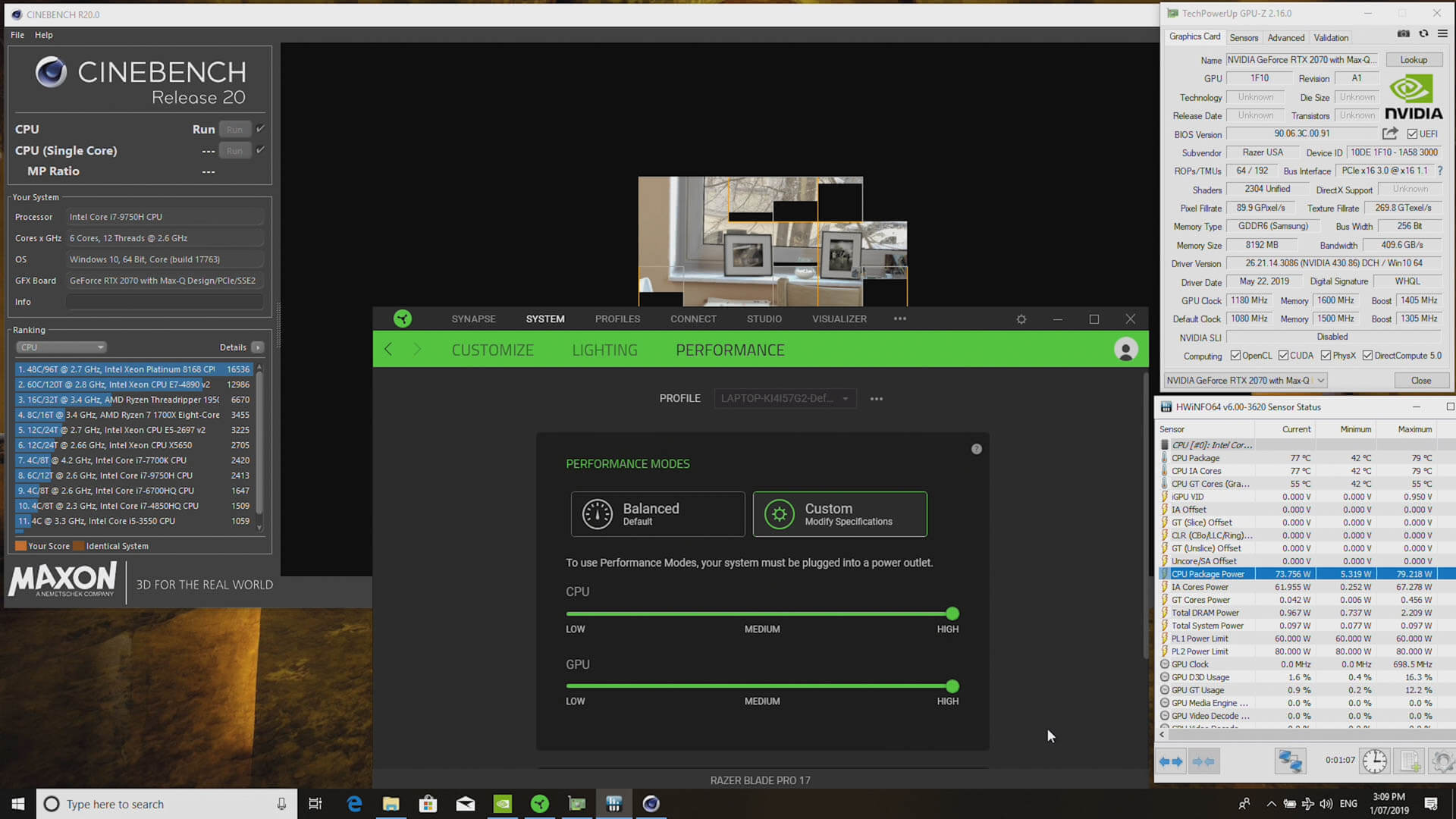Image resolution: width=1456 pixels, height=819 pixels.
Task: Toggle the OpenCL computing checkbox
Action: [x=1235, y=356]
